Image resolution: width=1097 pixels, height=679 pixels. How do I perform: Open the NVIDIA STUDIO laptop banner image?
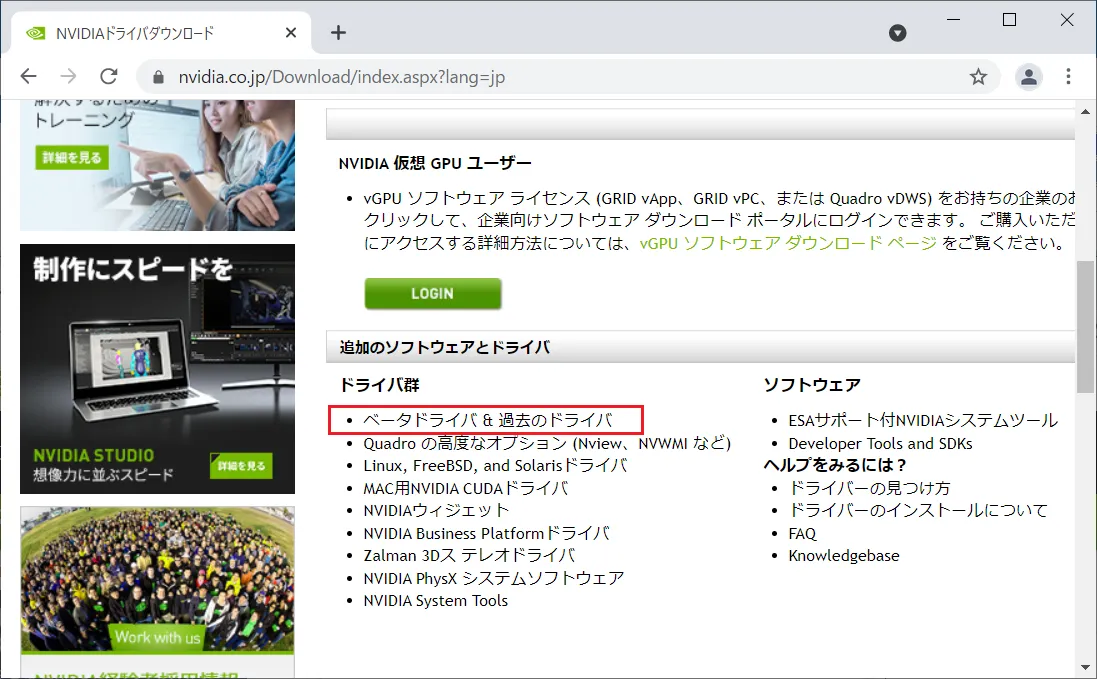pos(157,369)
